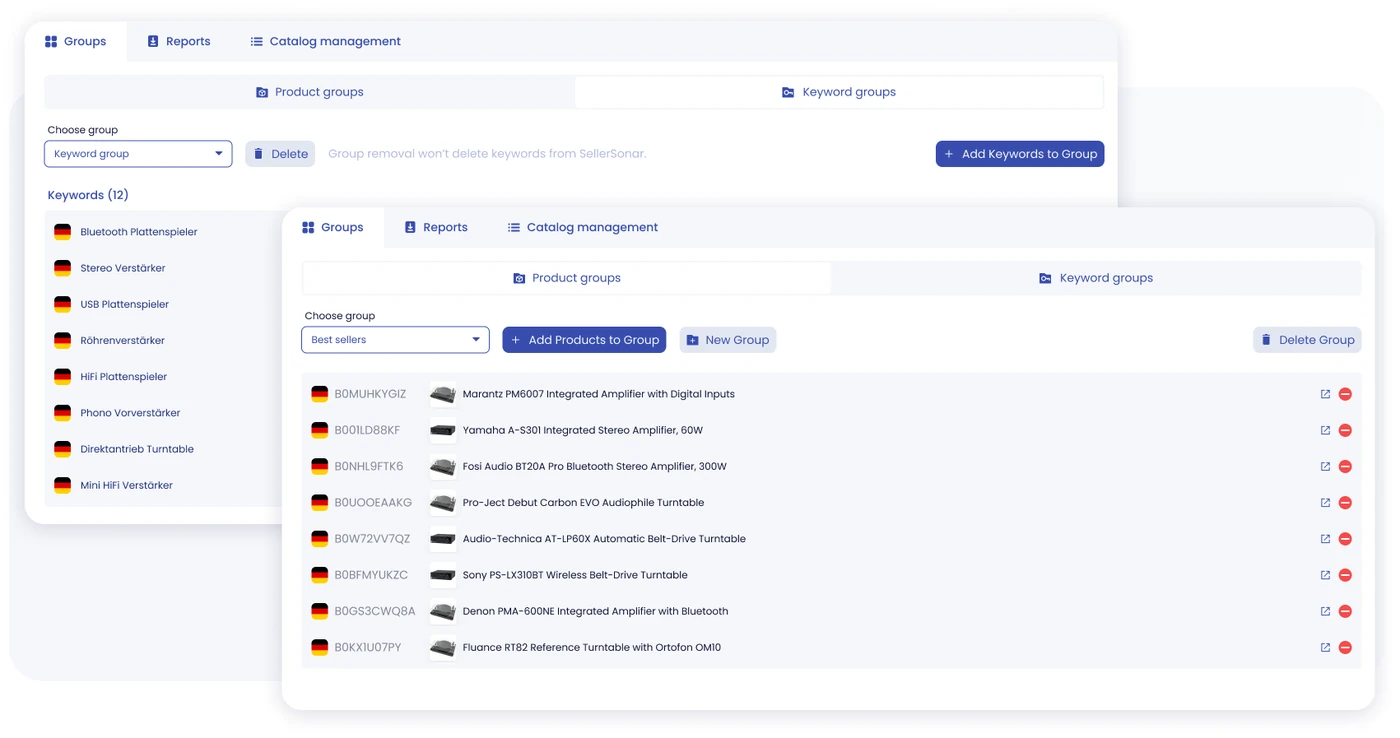Open Catalog management tab in back window
Image resolution: width=1400 pixels, height=738 pixels.
[x=325, y=41]
